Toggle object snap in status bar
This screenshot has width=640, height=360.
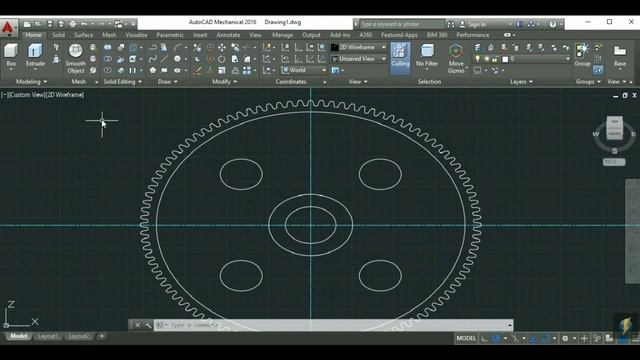[545, 338]
